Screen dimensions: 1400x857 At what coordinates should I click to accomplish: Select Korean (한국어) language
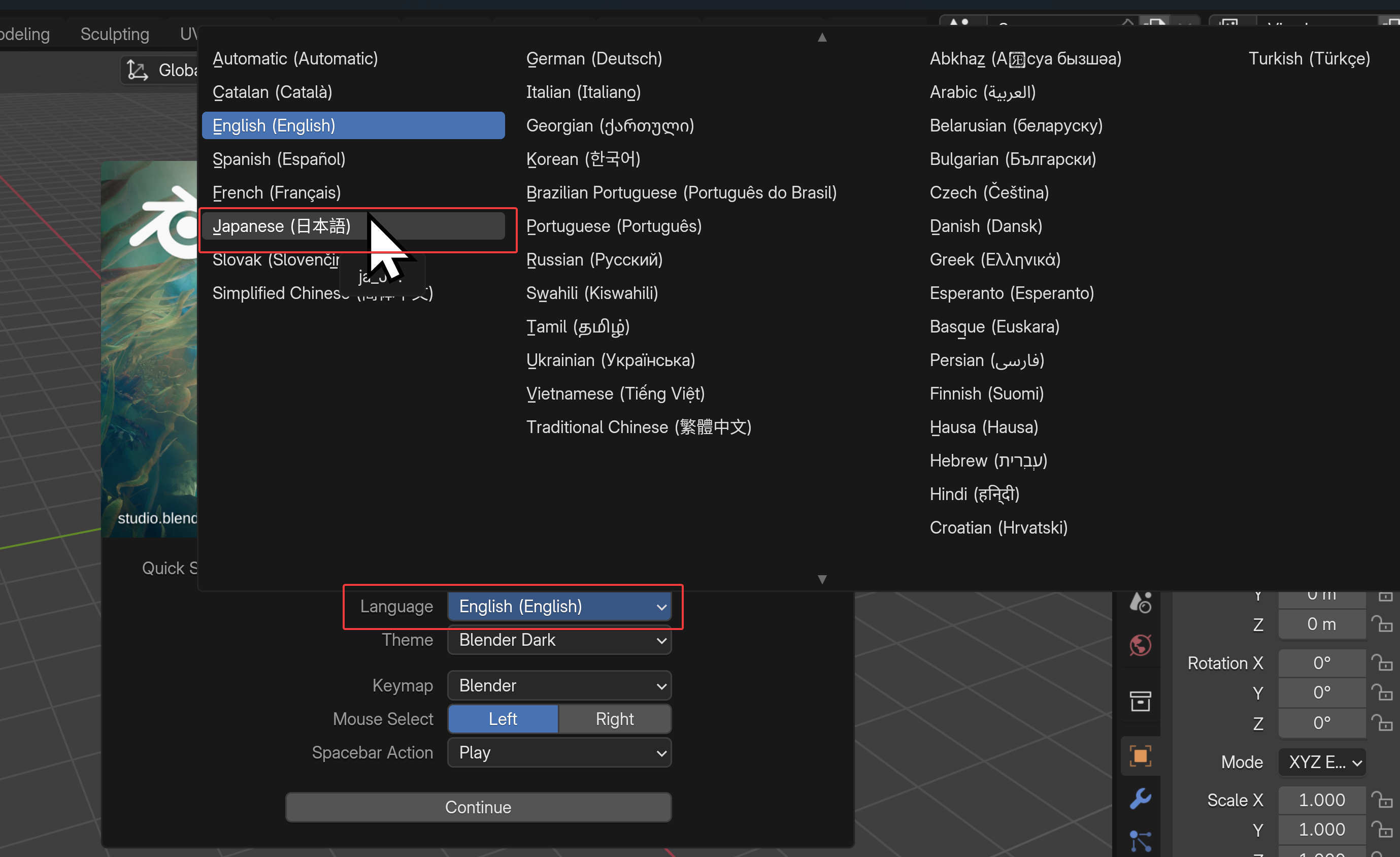pyautogui.click(x=583, y=159)
